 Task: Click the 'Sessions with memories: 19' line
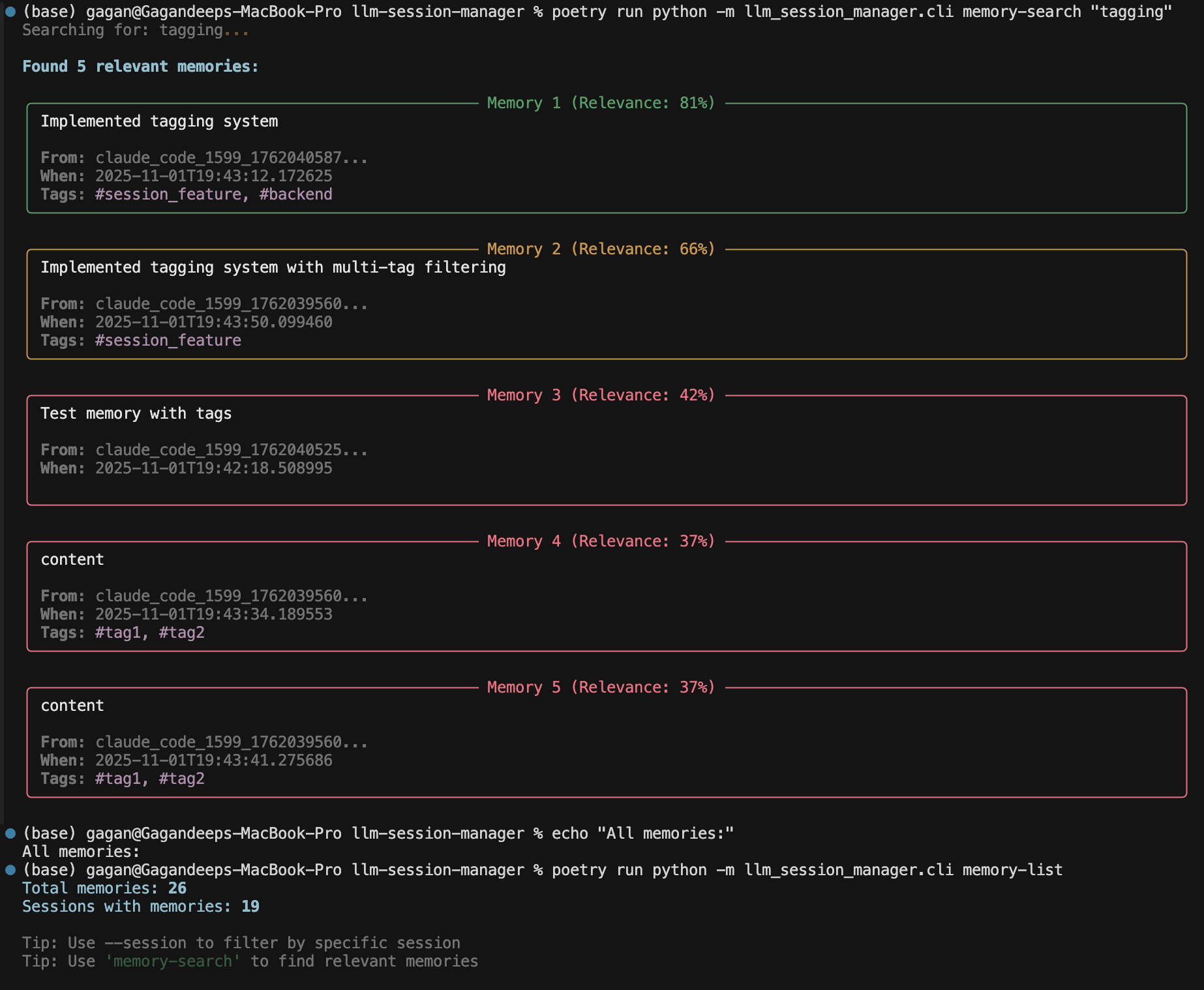point(141,907)
